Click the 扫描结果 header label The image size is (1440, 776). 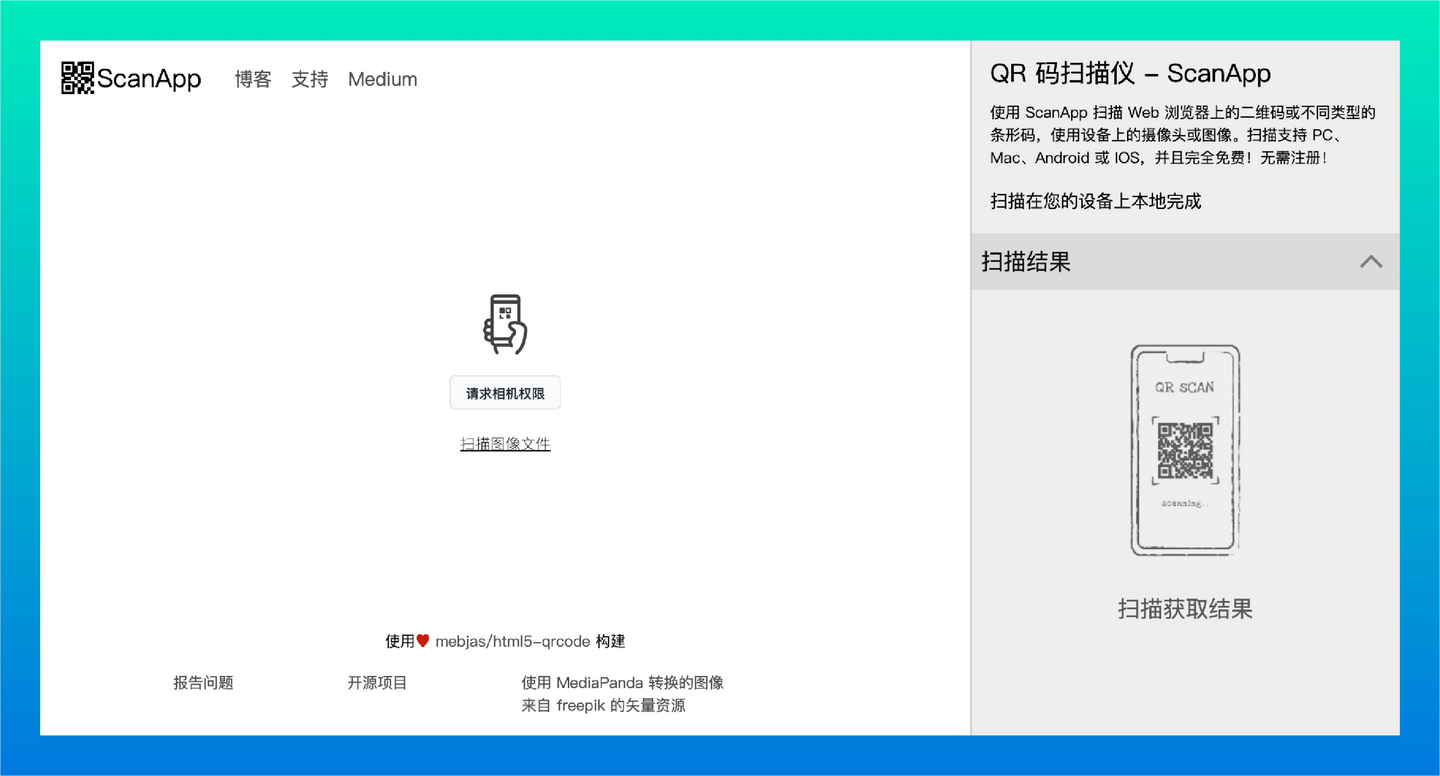coord(1026,262)
